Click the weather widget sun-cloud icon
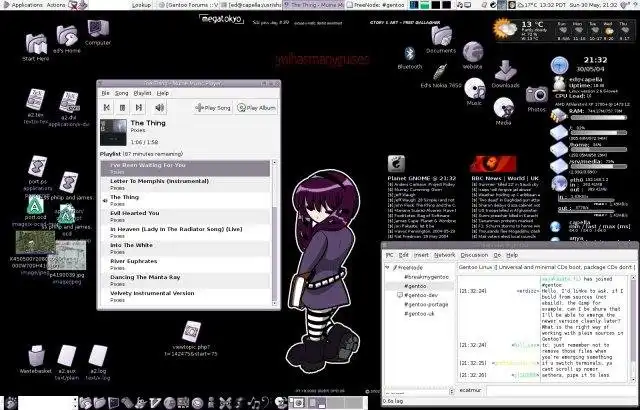Viewport: 640px width, 410px height. coord(505,29)
